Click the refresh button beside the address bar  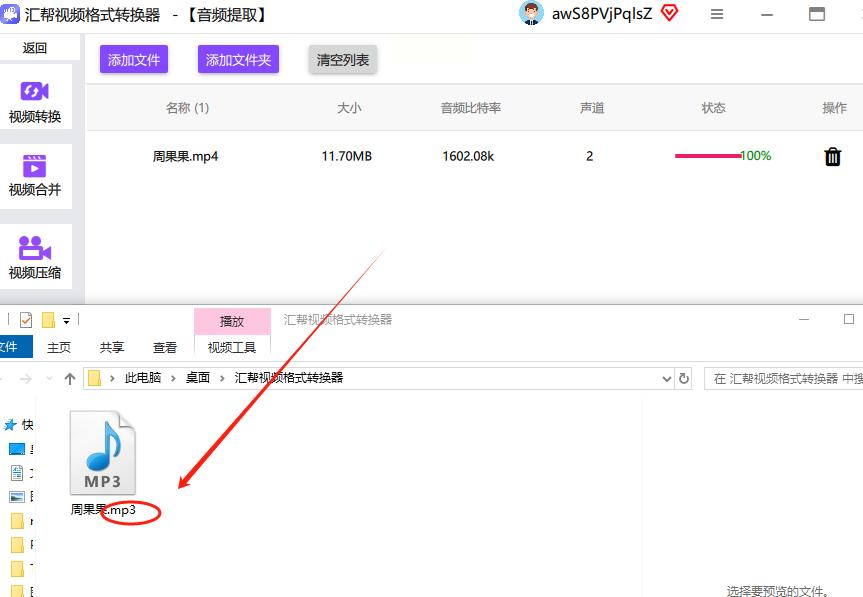684,379
